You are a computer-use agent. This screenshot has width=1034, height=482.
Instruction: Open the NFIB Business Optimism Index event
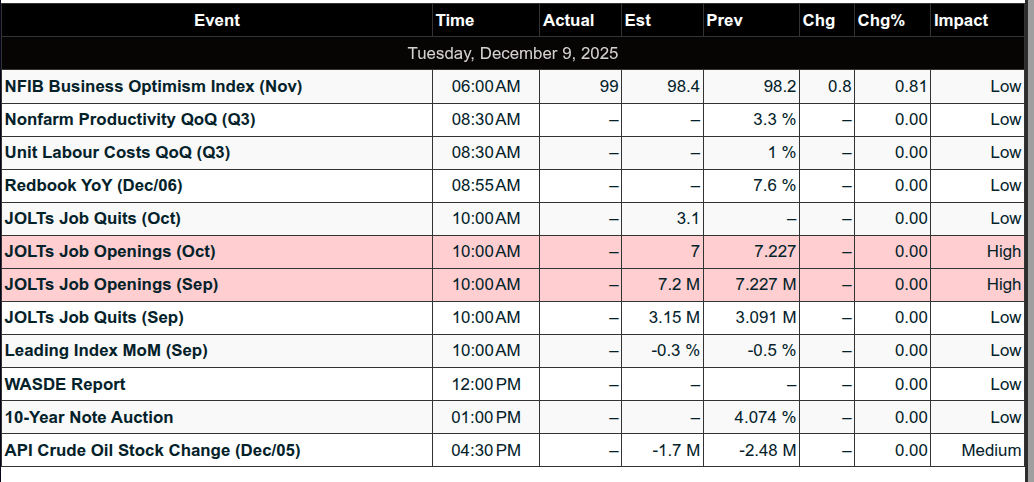(153, 87)
